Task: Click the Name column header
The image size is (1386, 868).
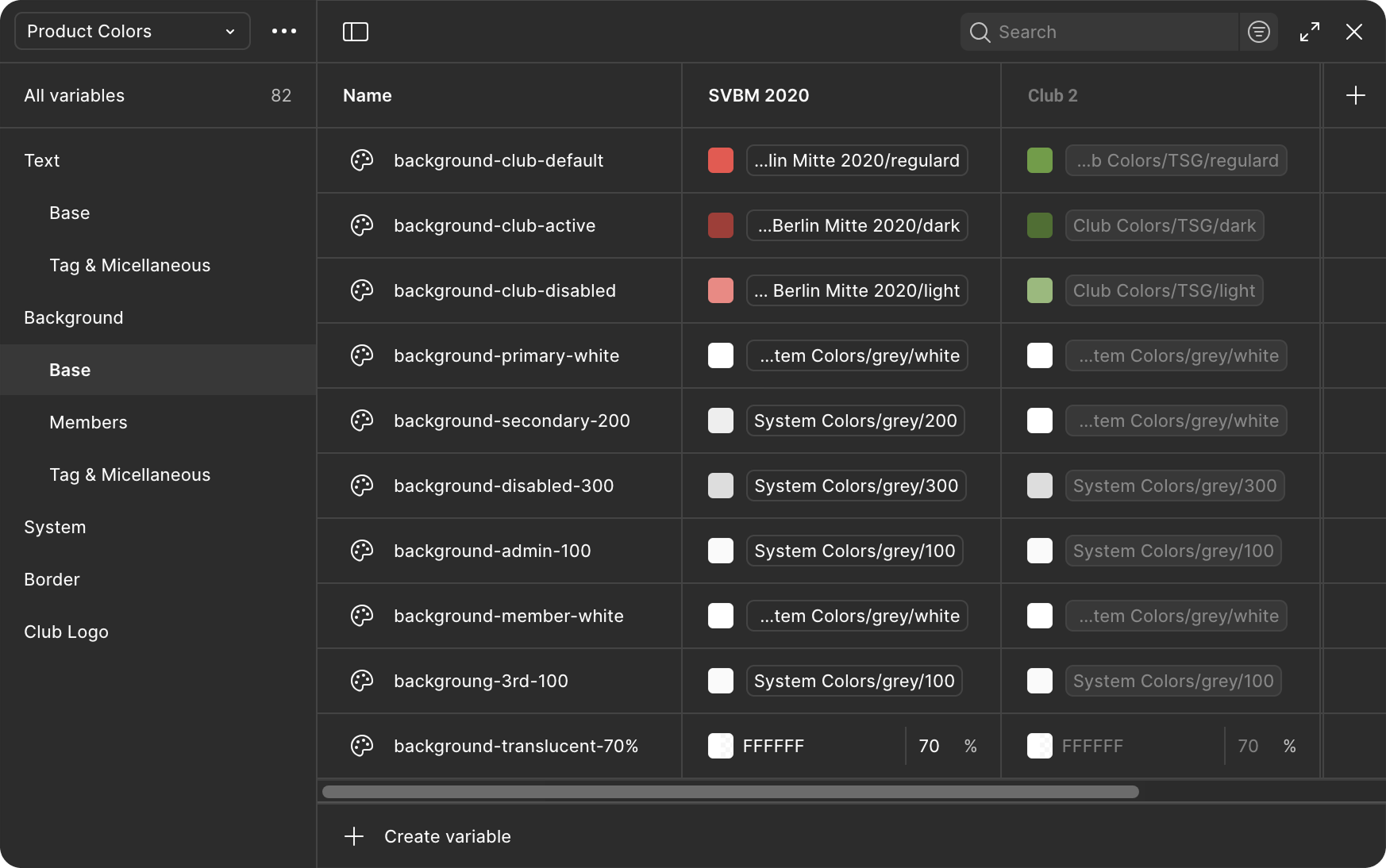Action: click(x=368, y=95)
